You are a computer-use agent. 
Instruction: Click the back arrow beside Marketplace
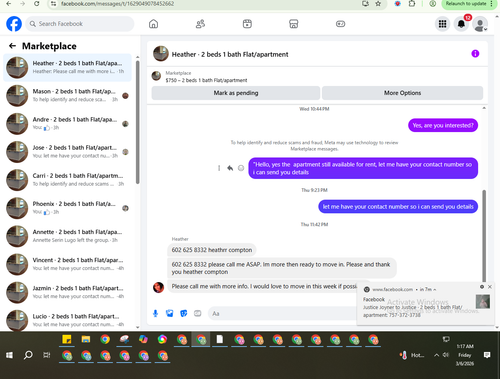(12, 46)
